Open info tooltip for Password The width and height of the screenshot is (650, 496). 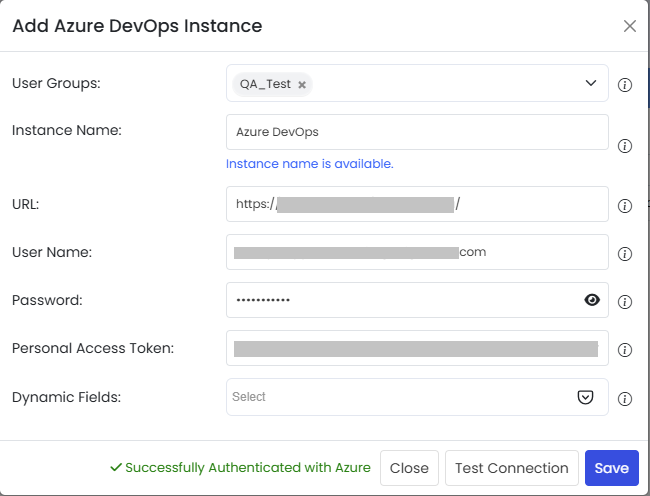625,302
